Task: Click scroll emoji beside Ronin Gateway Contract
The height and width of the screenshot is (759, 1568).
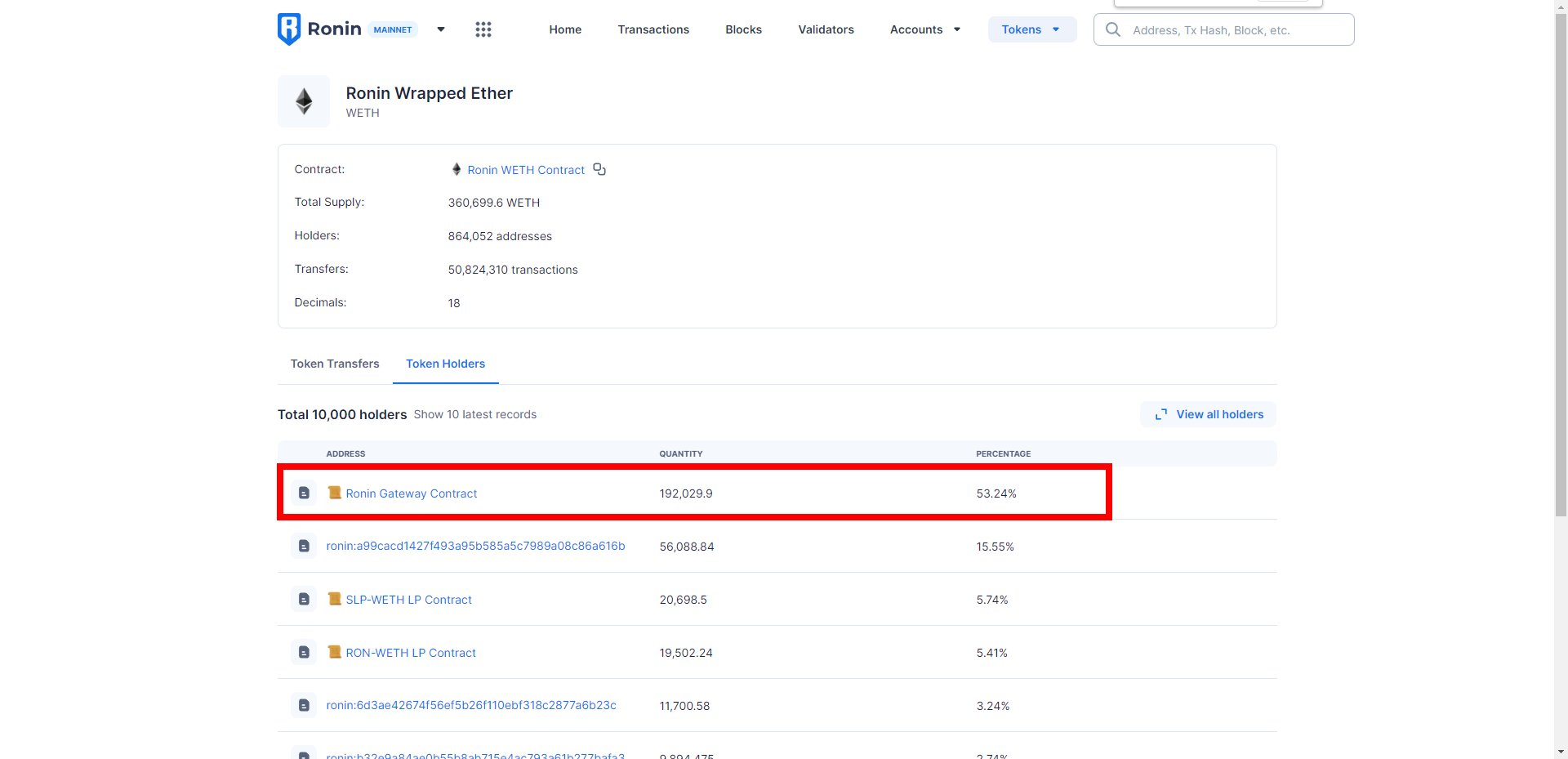Action: click(x=334, y=493)
